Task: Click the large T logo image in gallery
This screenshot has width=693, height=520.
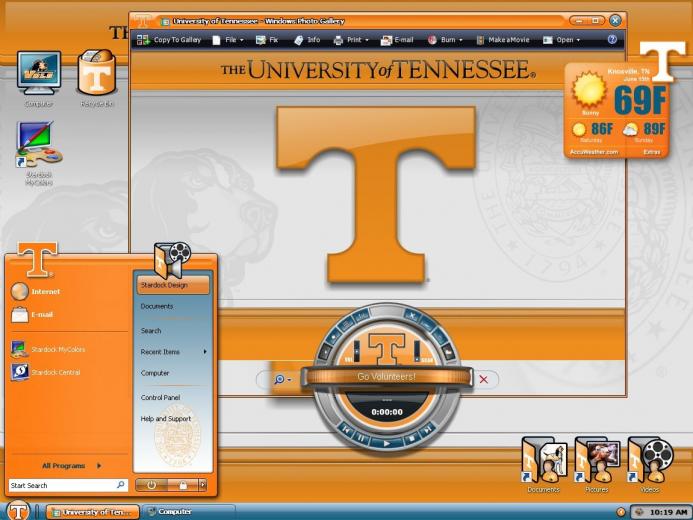Action: (376, 194)
